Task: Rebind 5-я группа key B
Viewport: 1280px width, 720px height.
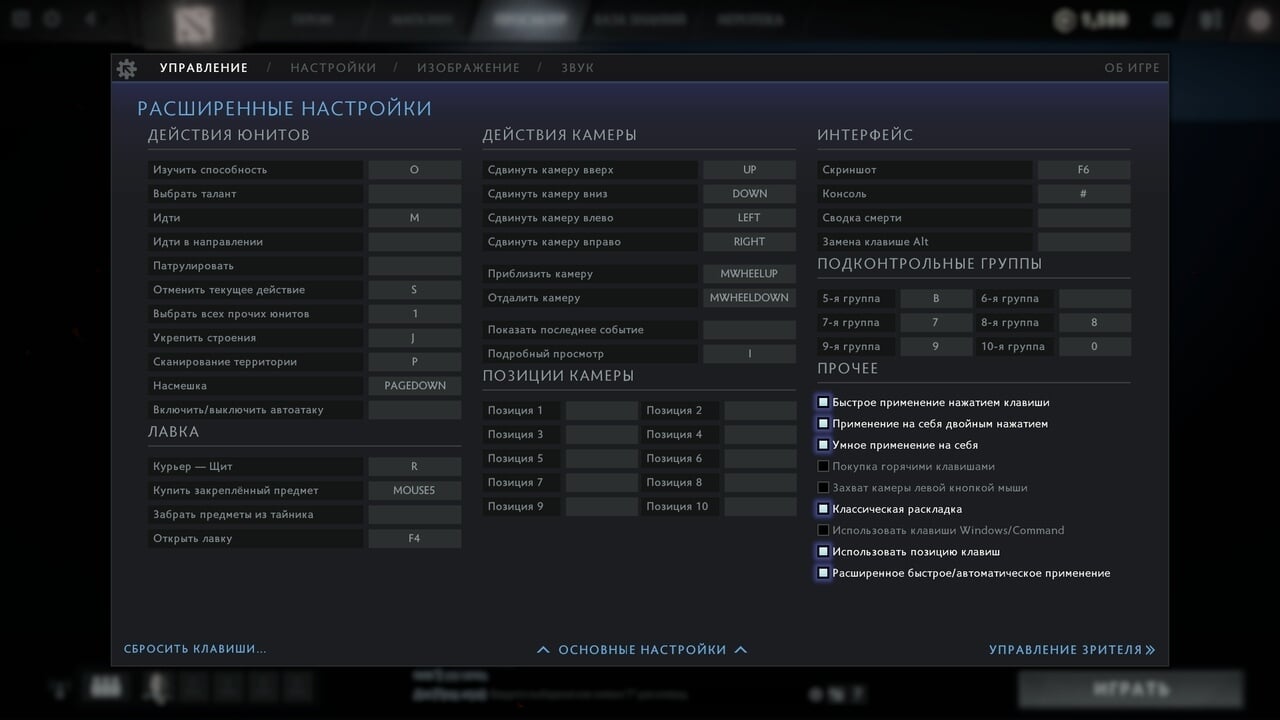Action: point(936,299)
